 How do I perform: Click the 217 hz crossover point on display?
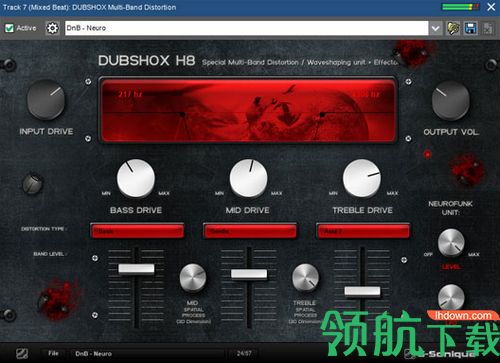point(182,114)
